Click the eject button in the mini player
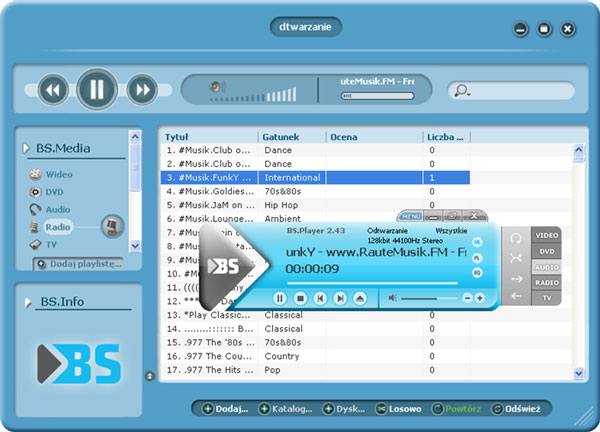Screen dimensions: 600x432 [359, 298]
